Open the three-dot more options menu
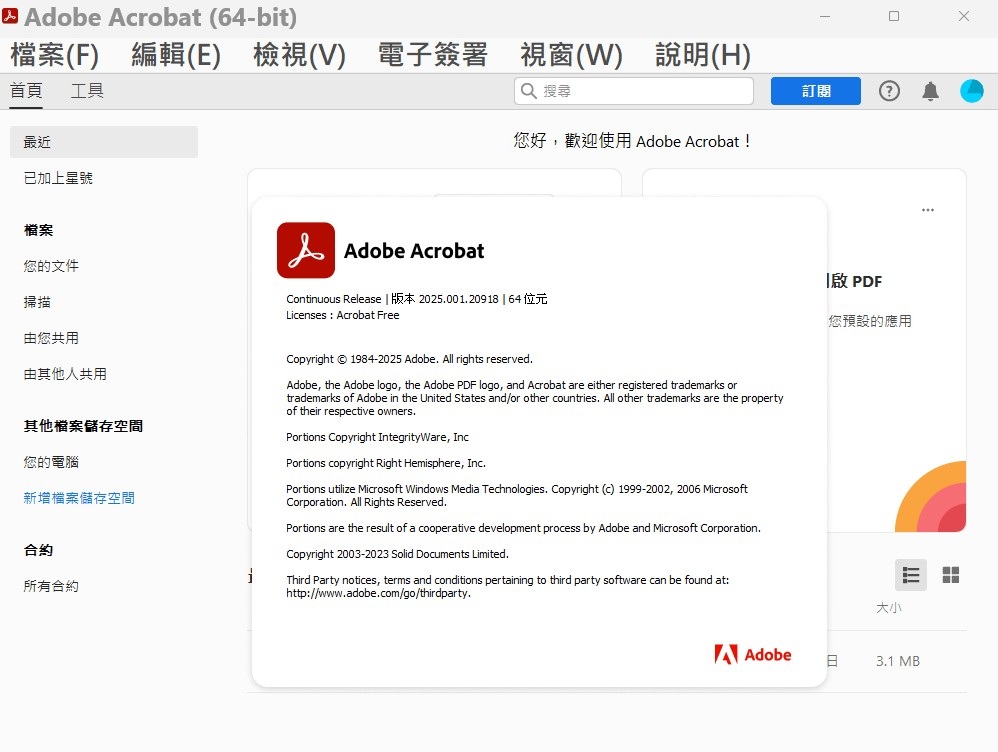The width and height of the screenshot is (998, 752). click(928, 210)
